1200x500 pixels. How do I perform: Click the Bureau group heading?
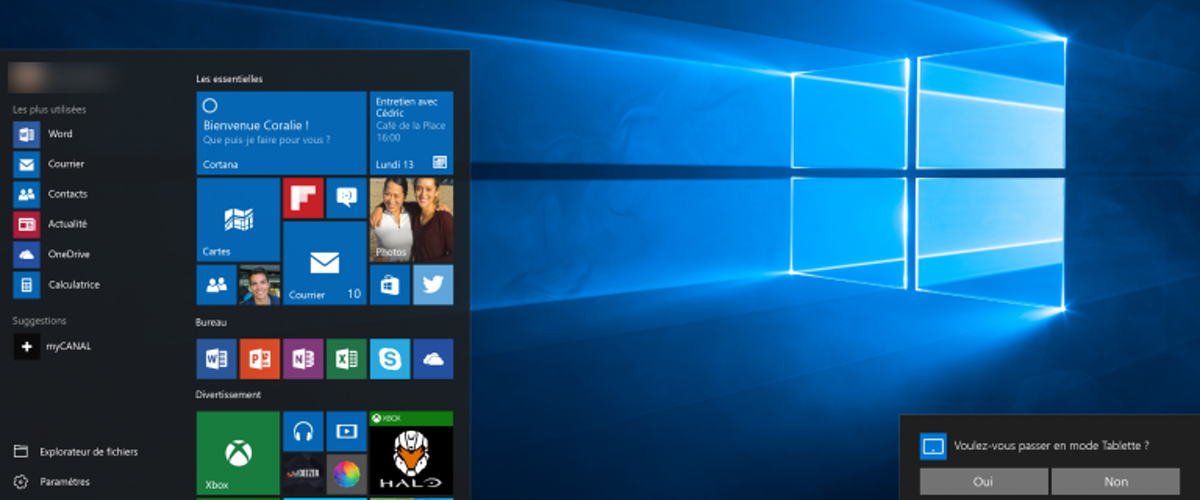point(212,323)
